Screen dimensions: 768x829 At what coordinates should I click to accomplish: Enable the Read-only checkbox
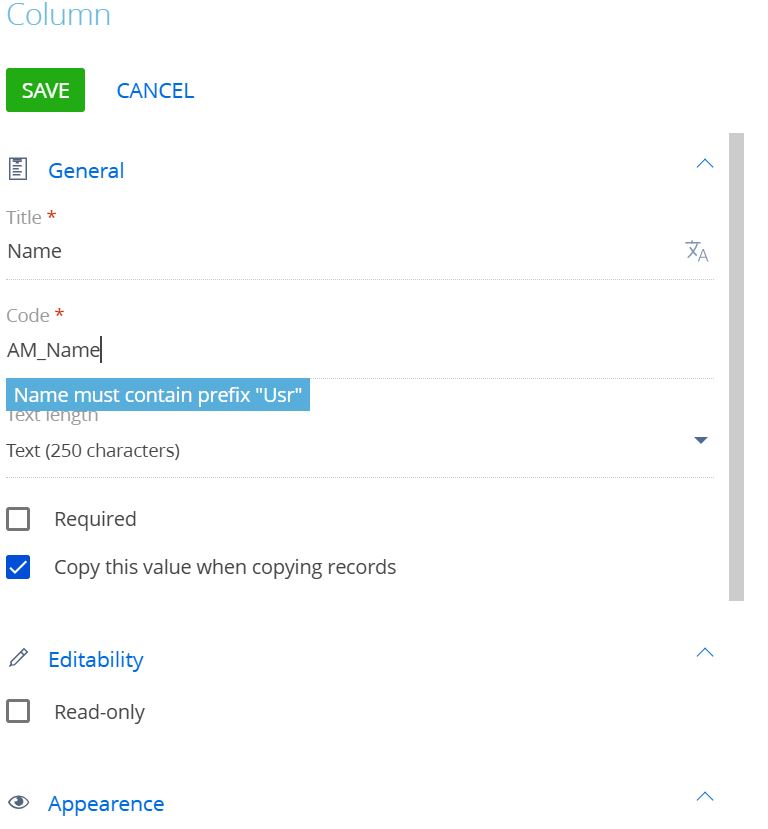[x=18, y=711]
